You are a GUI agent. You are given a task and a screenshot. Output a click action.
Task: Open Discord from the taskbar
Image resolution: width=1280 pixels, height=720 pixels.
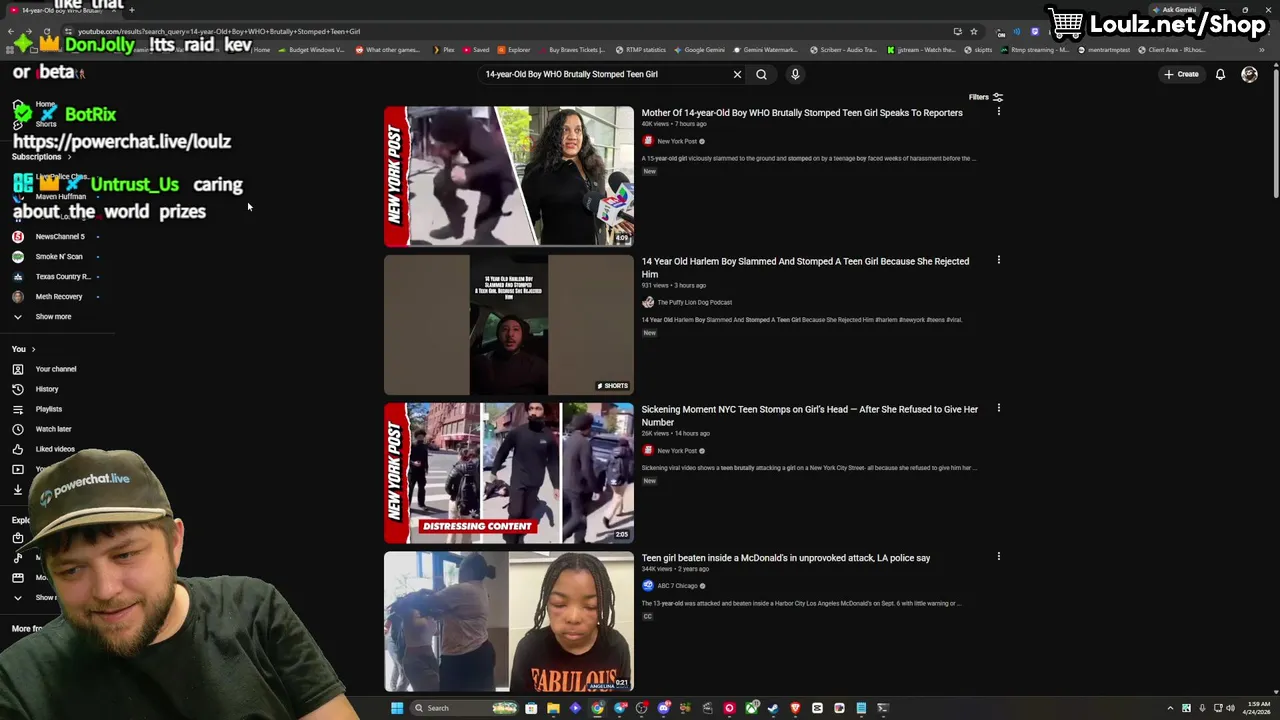click(x=663, y=708)
